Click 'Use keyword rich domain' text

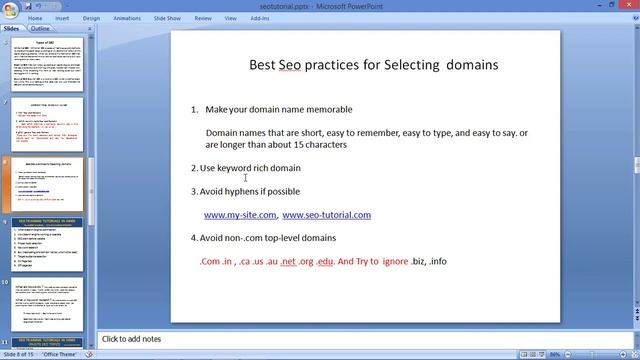pyautogui.click(x=250, y=168)
